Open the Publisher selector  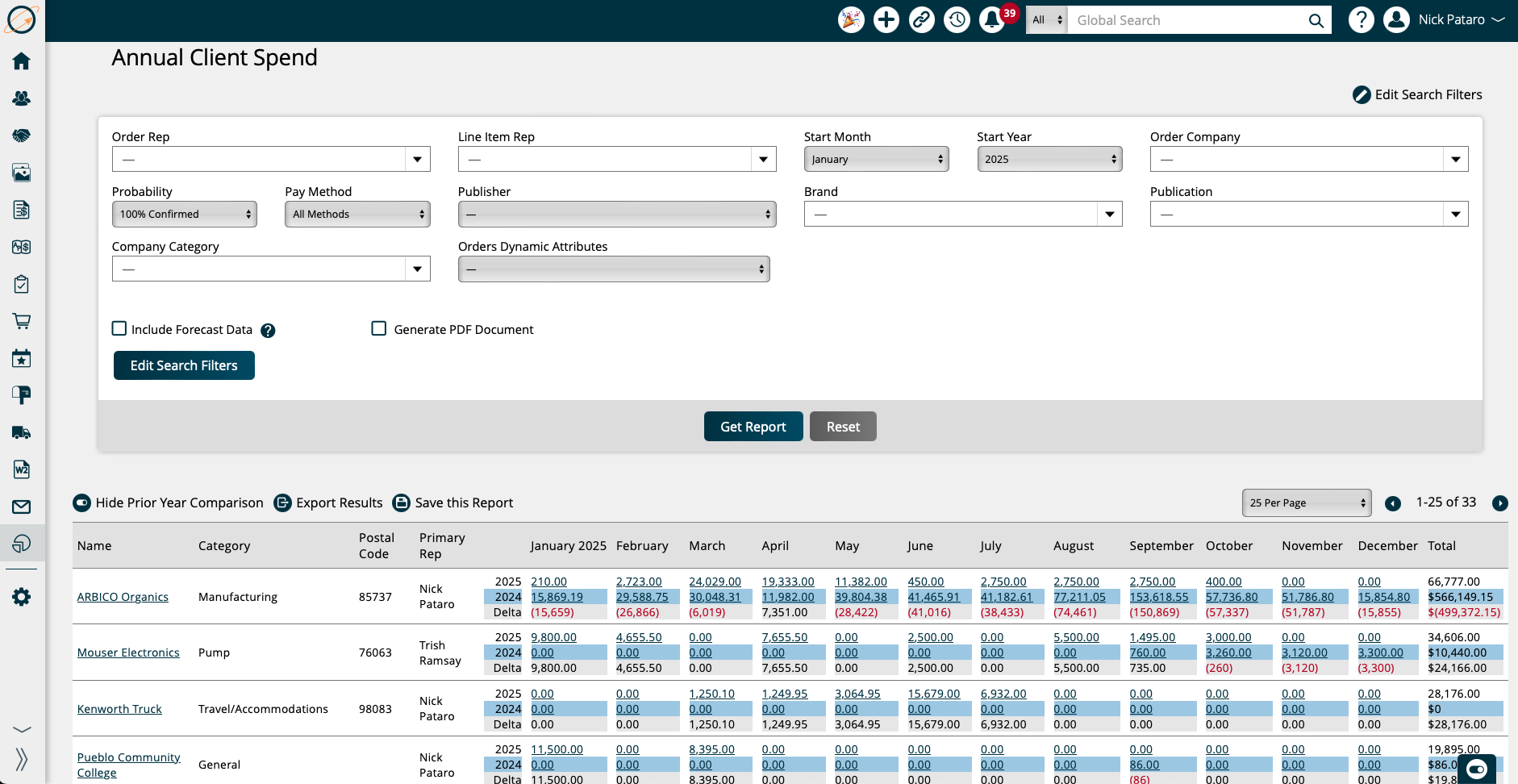click(x=617, y=214)
